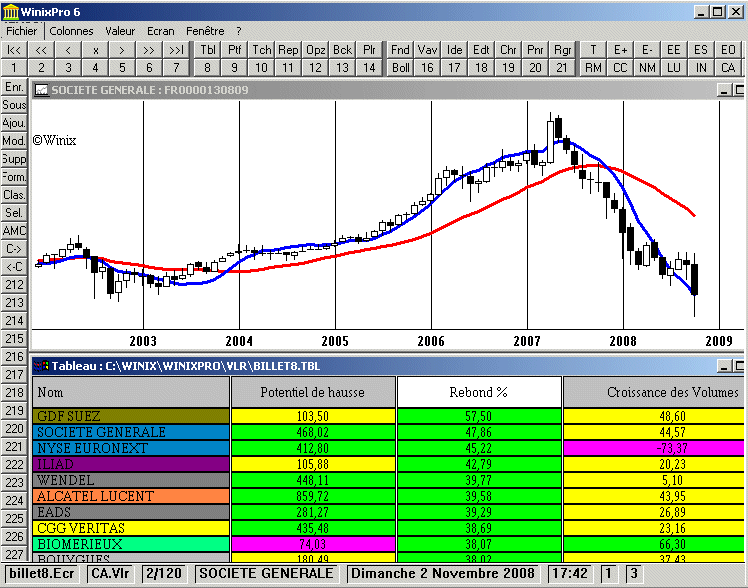Viewport: 748px width, 588px height.
Task: Click the Rep toolbar button
Action: (288, 50)
